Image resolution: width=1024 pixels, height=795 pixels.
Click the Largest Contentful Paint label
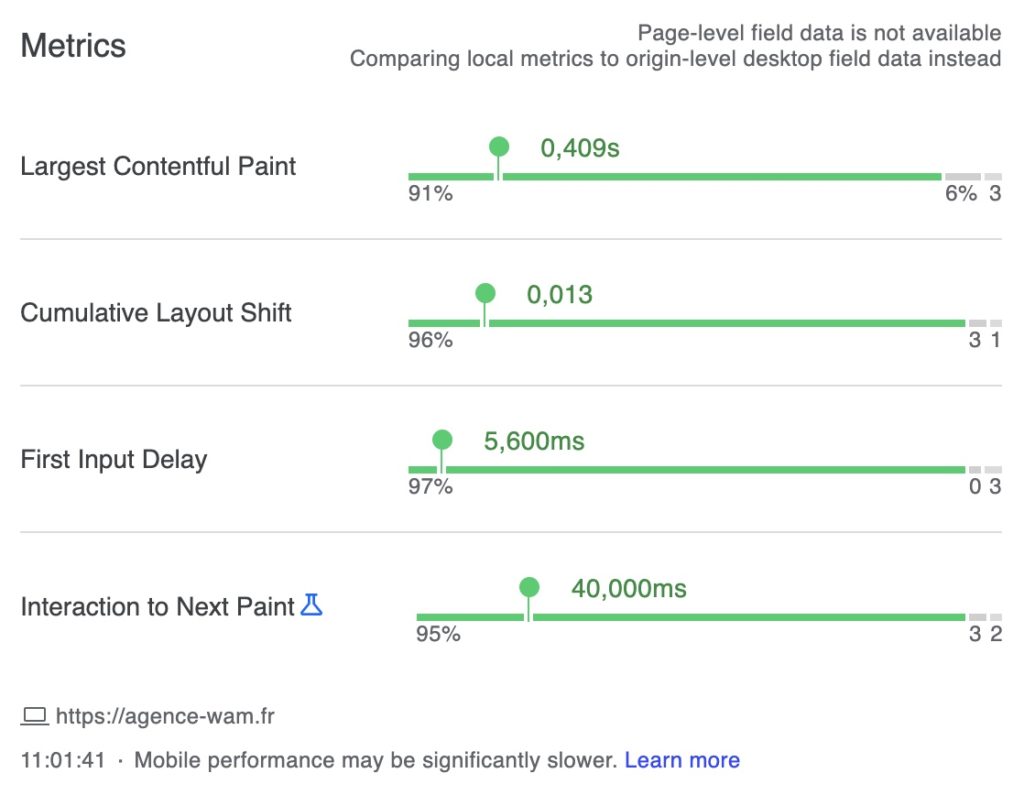[158, 166]
